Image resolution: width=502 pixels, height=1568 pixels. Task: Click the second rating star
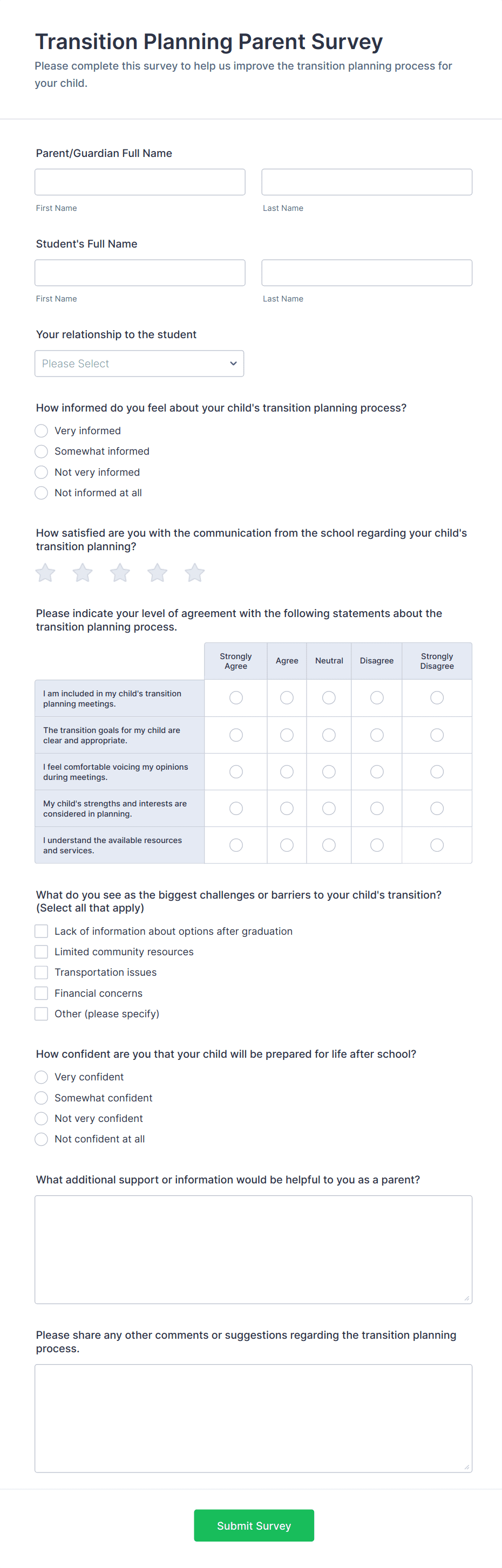(x=82, y=573)
